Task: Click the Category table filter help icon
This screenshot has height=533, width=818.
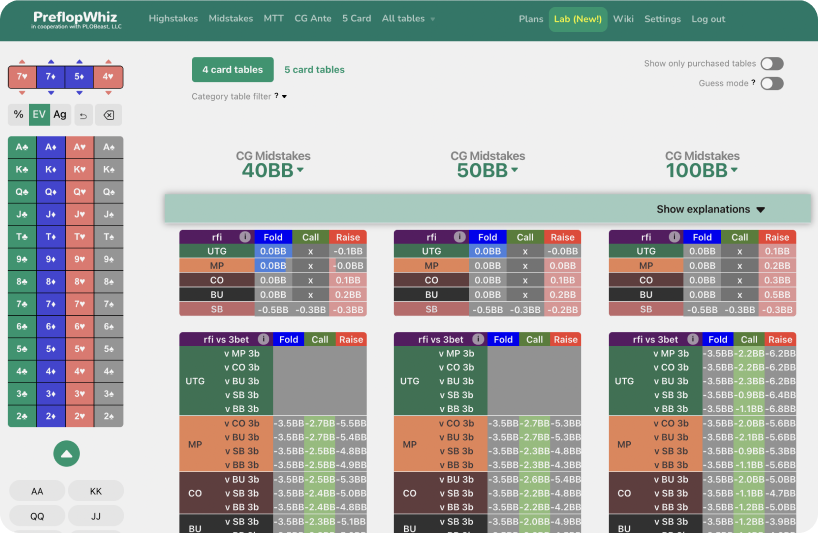Action: [276, 97]
